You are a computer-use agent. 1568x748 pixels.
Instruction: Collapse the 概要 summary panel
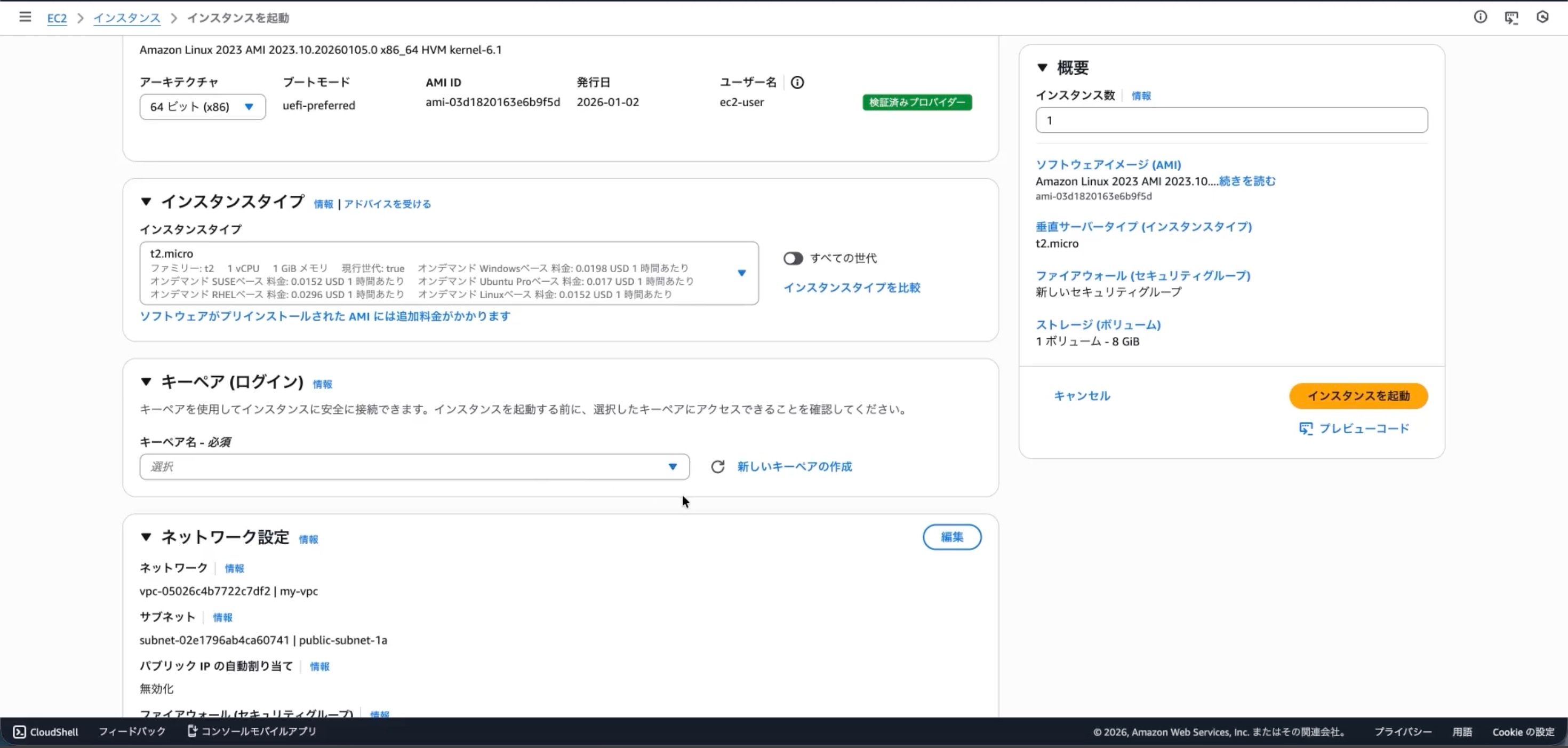[1042, 68]
